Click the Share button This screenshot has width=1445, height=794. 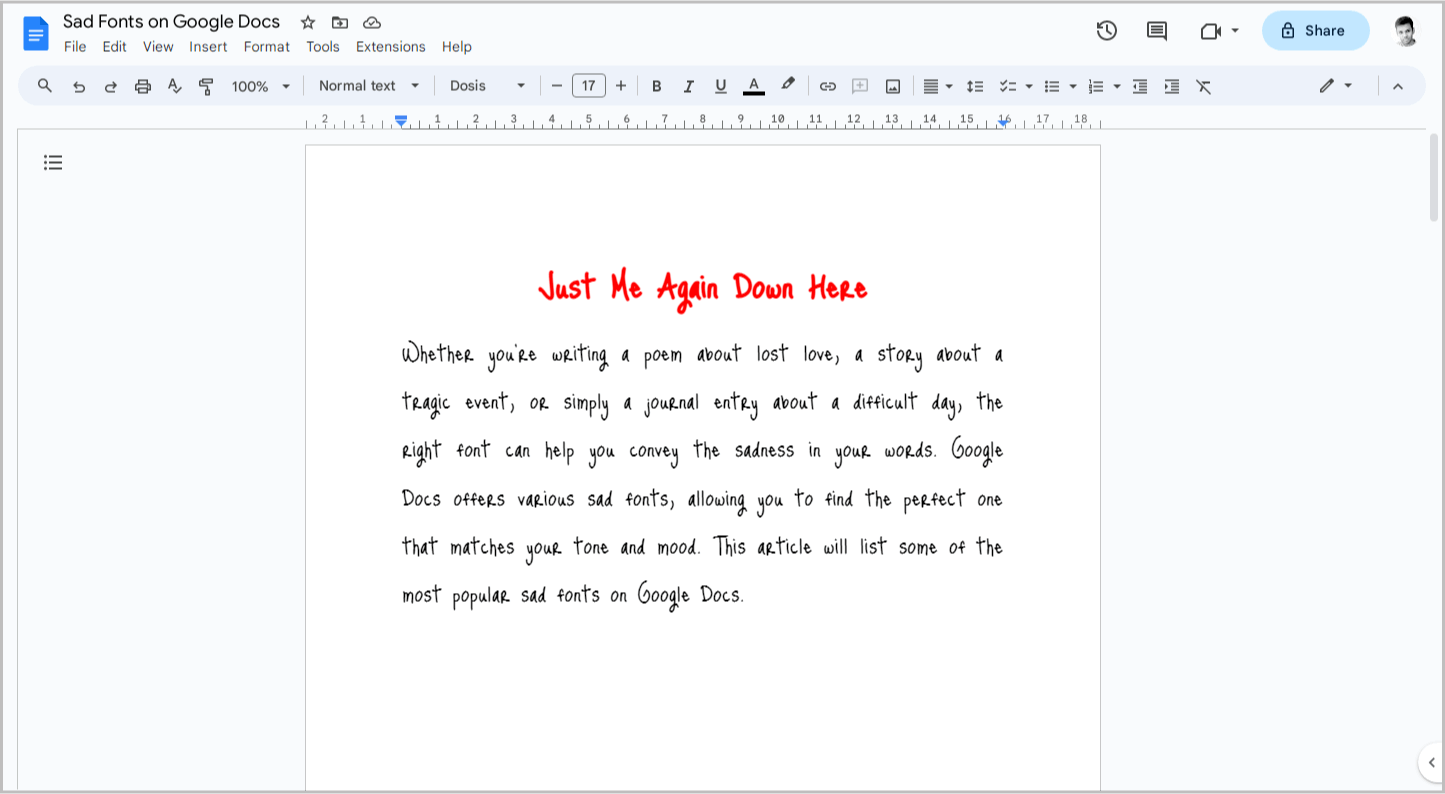point(1315,31)
